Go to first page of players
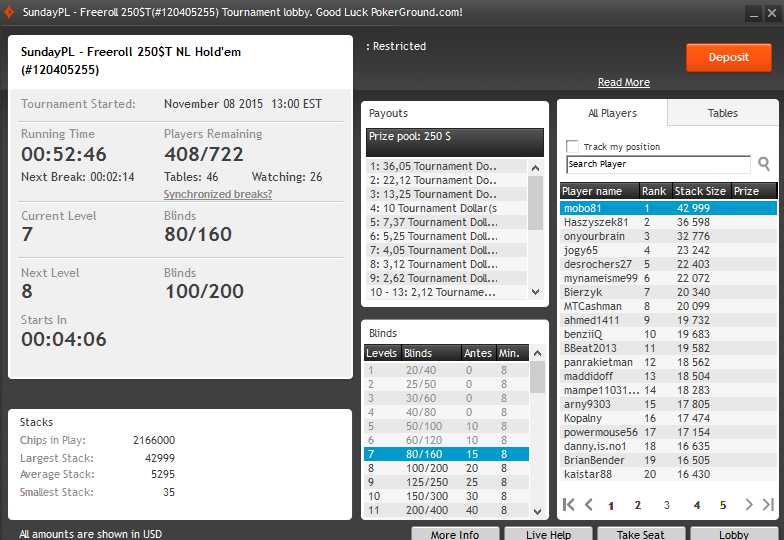The width and height of the screenshot is (784, 540). (568, 505)
